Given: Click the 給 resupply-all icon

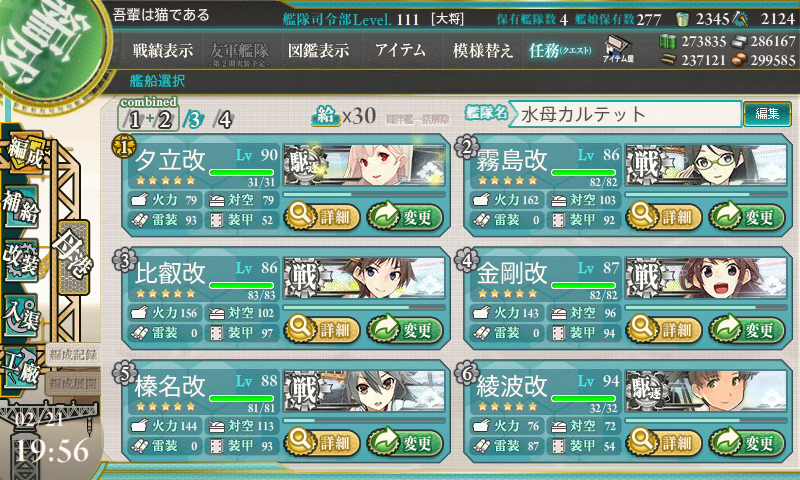Looking at the screenshot, I should coord(325,116).
